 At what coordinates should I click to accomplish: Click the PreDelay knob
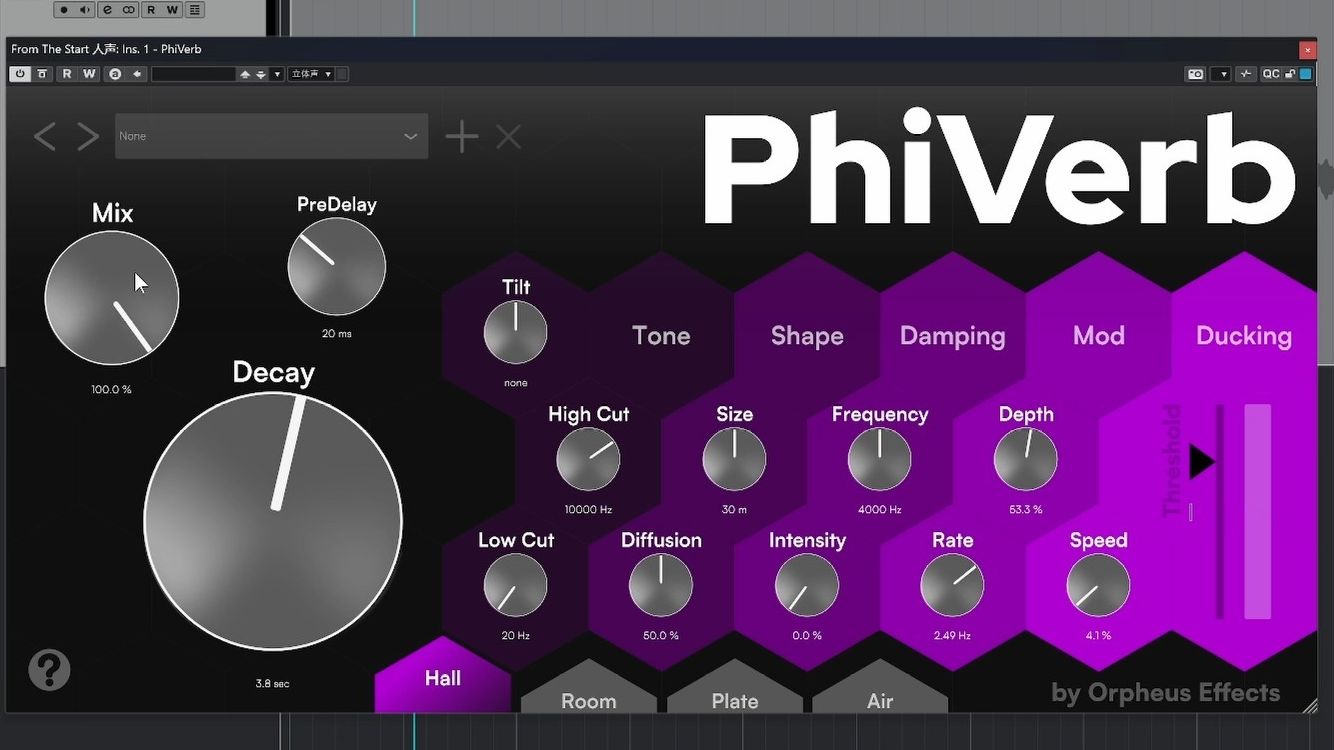coord(337,266)
